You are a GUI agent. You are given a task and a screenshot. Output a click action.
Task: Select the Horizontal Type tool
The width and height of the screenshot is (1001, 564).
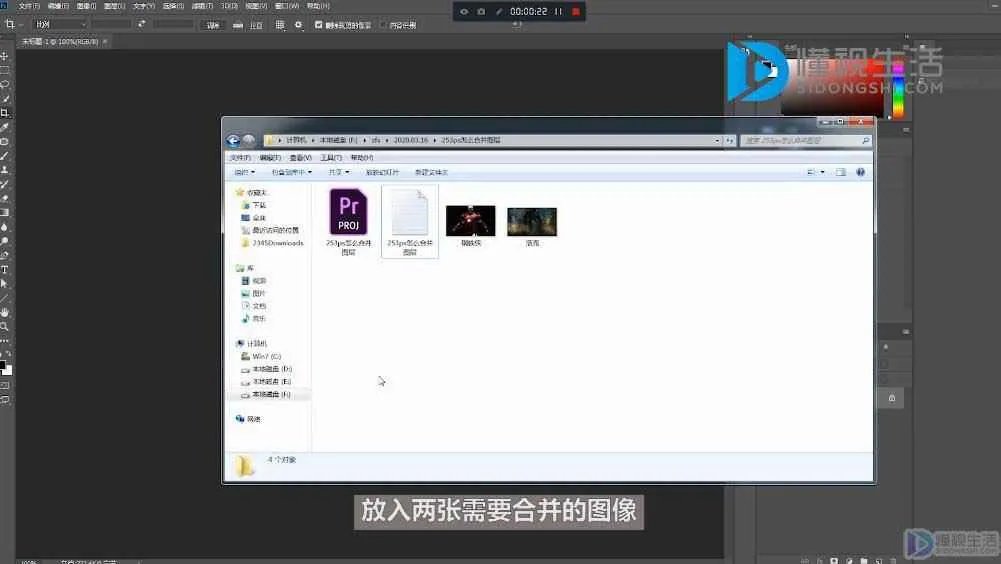[x=4, y=270]
